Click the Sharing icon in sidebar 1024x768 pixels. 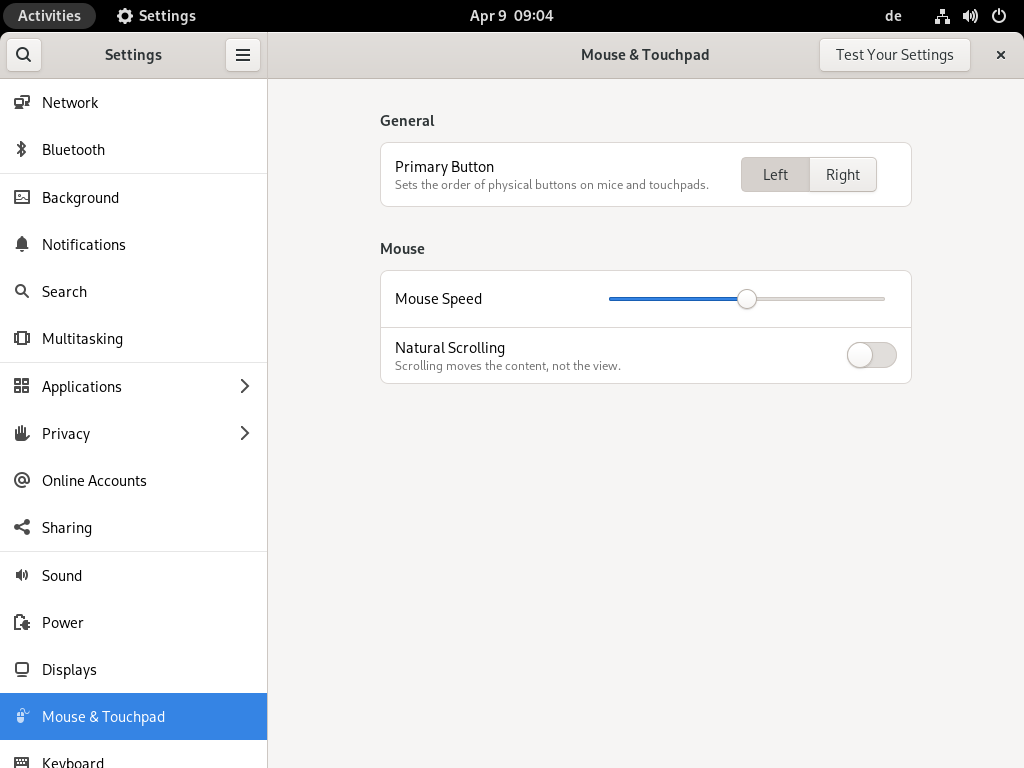[x=22, y=528]
